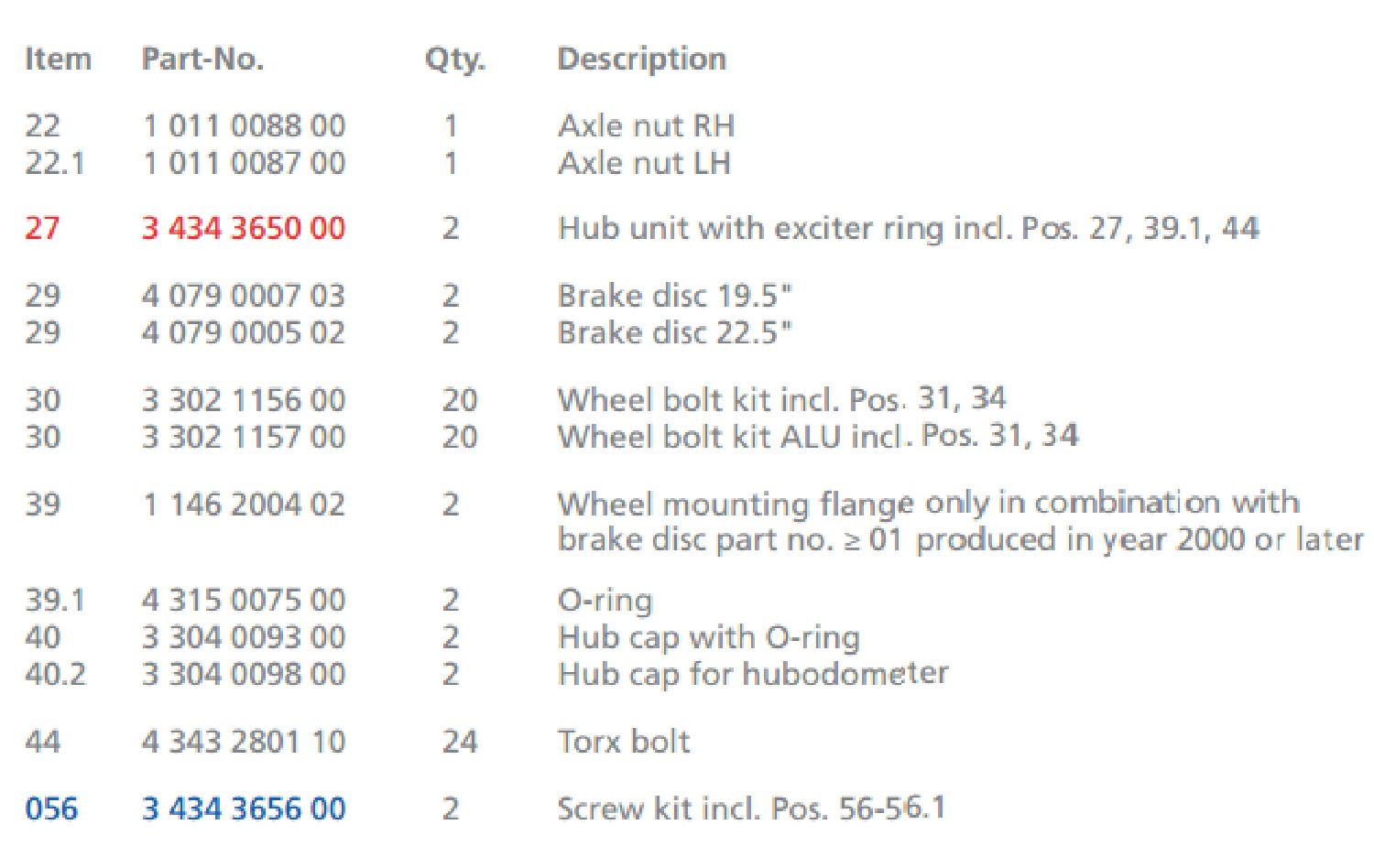Select the blue item number 056
Screen dimensions: 1374x868
(x=51, y=808)
